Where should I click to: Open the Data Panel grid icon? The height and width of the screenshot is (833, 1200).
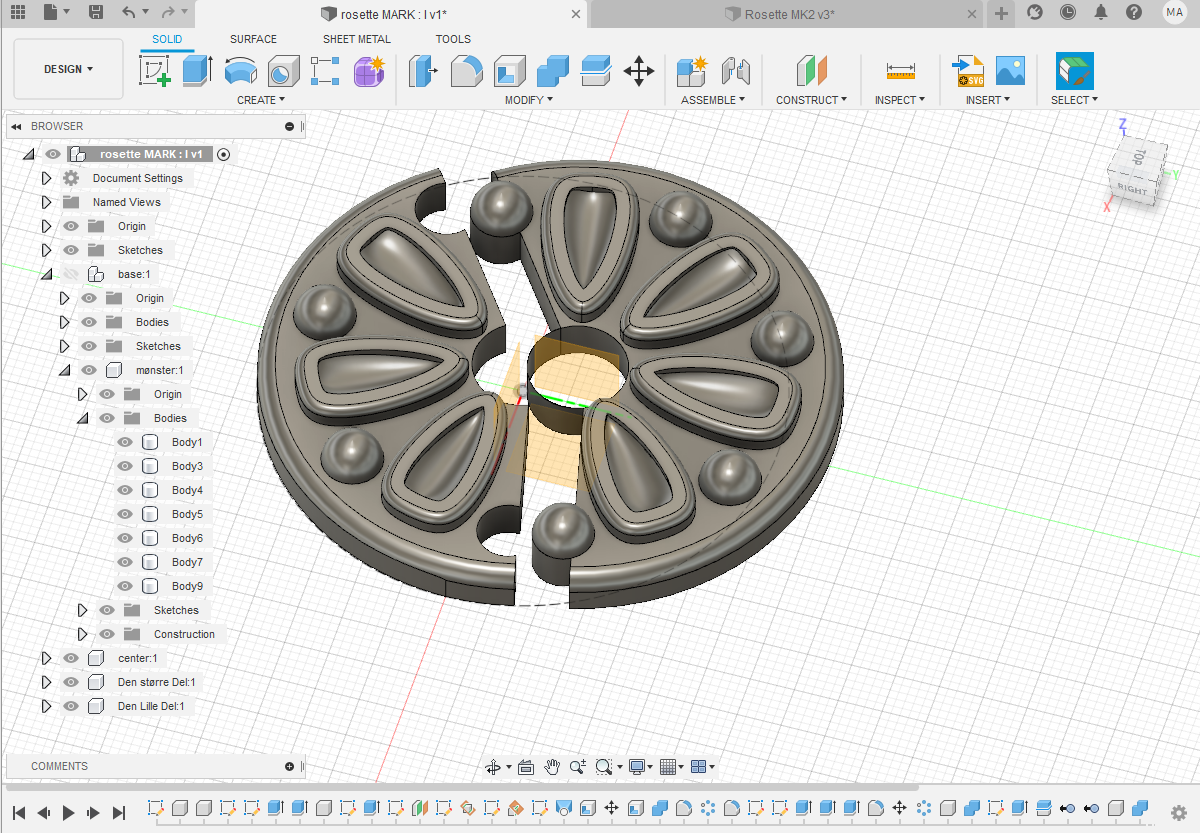pos(18,12)
